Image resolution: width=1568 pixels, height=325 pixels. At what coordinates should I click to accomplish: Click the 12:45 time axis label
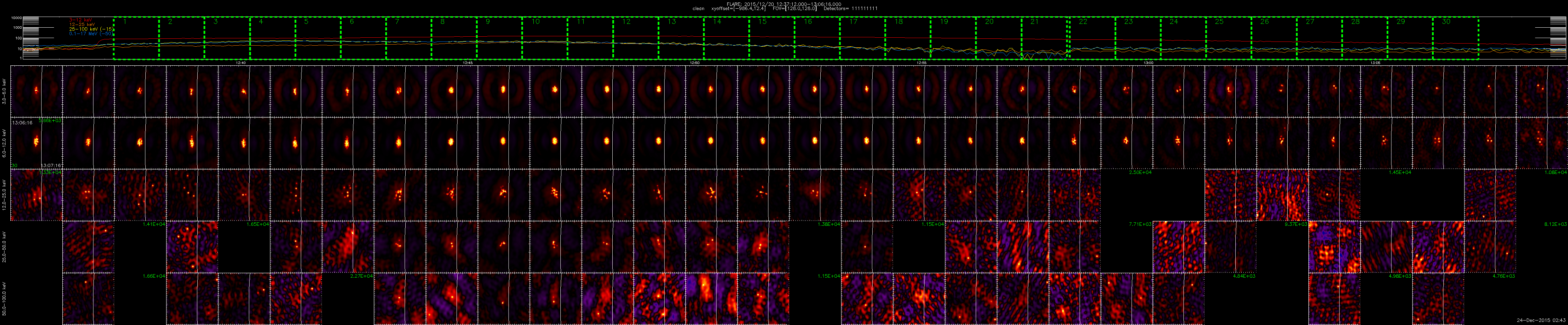(x=468, y=63)
